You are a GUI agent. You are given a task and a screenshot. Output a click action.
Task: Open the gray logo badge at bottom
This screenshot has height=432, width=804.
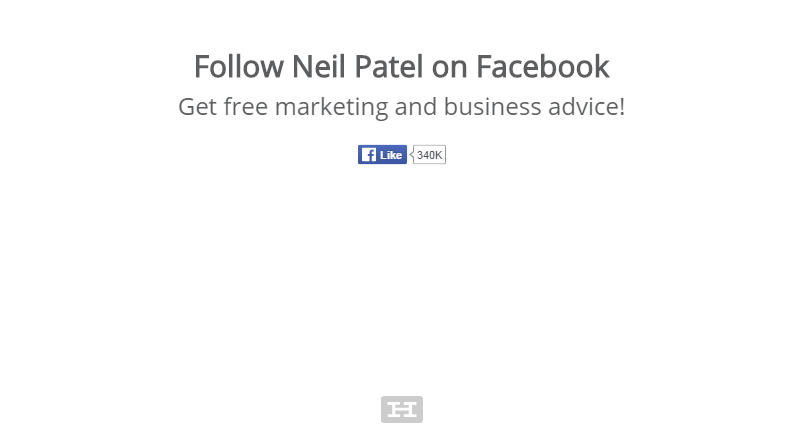[402, 409]
